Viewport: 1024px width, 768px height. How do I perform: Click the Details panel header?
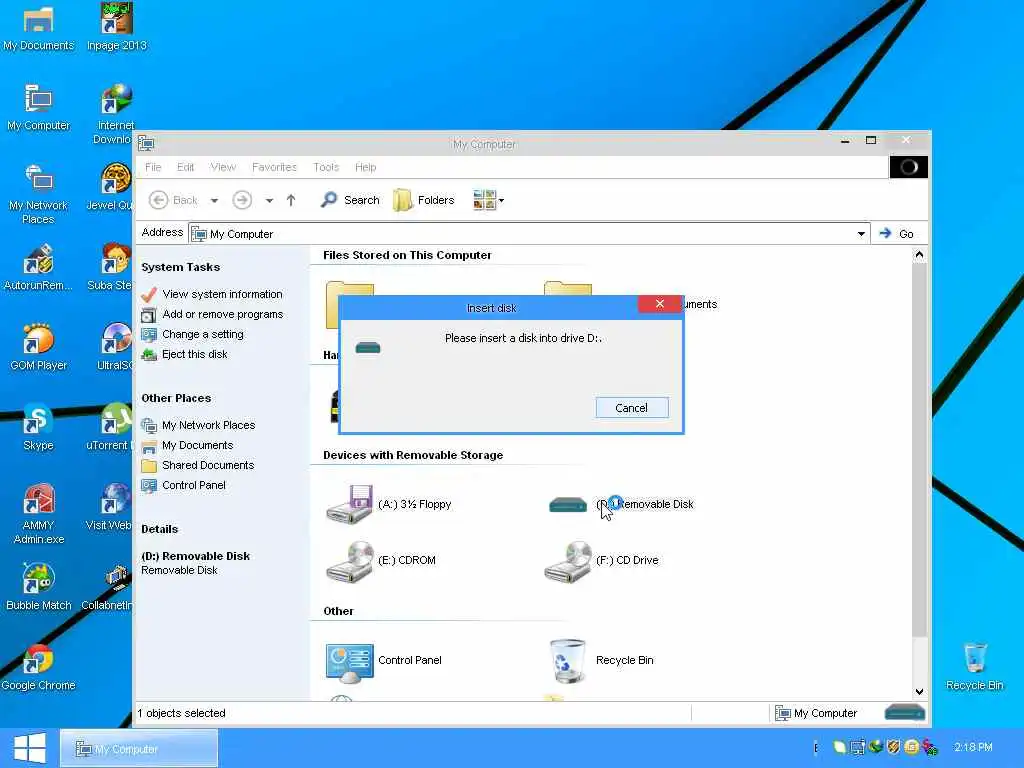[159, 529]
